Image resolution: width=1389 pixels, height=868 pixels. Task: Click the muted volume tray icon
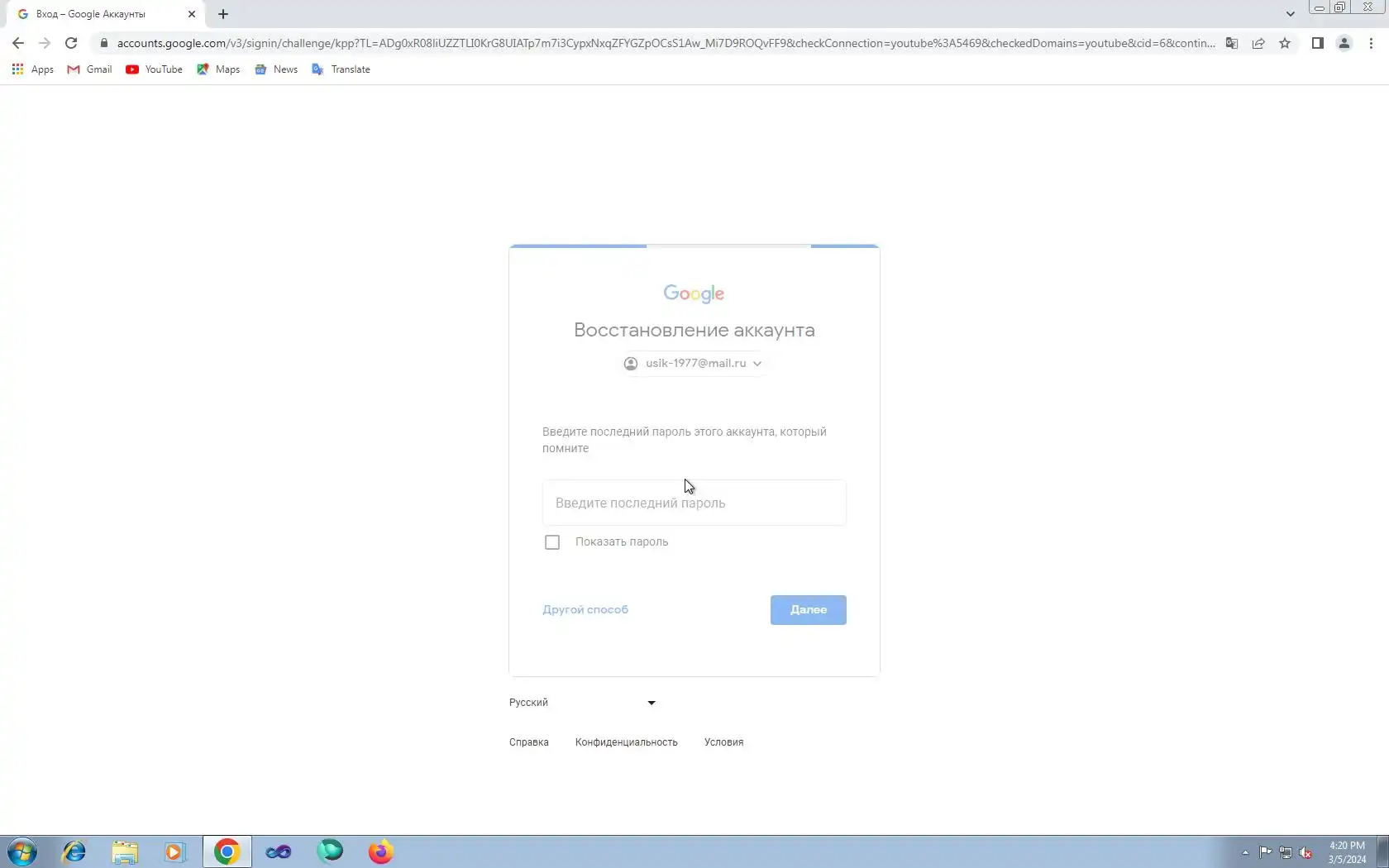(x=1306, y=852)
